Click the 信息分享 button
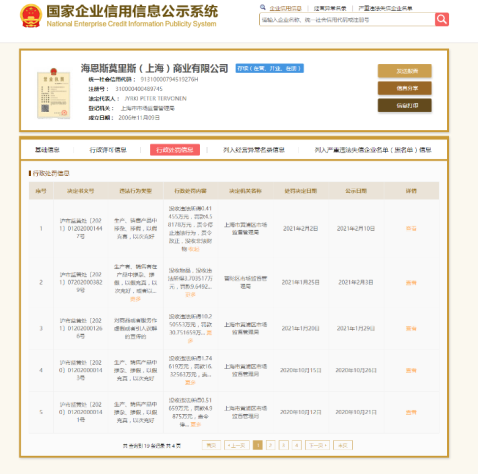The image size is (478, 474). click(405, 88)
